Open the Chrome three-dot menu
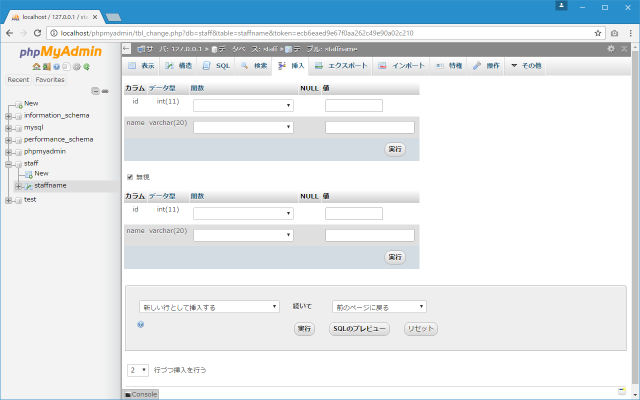Image resolution: width=640 pixels, height=400 pixels. point(631,33)
